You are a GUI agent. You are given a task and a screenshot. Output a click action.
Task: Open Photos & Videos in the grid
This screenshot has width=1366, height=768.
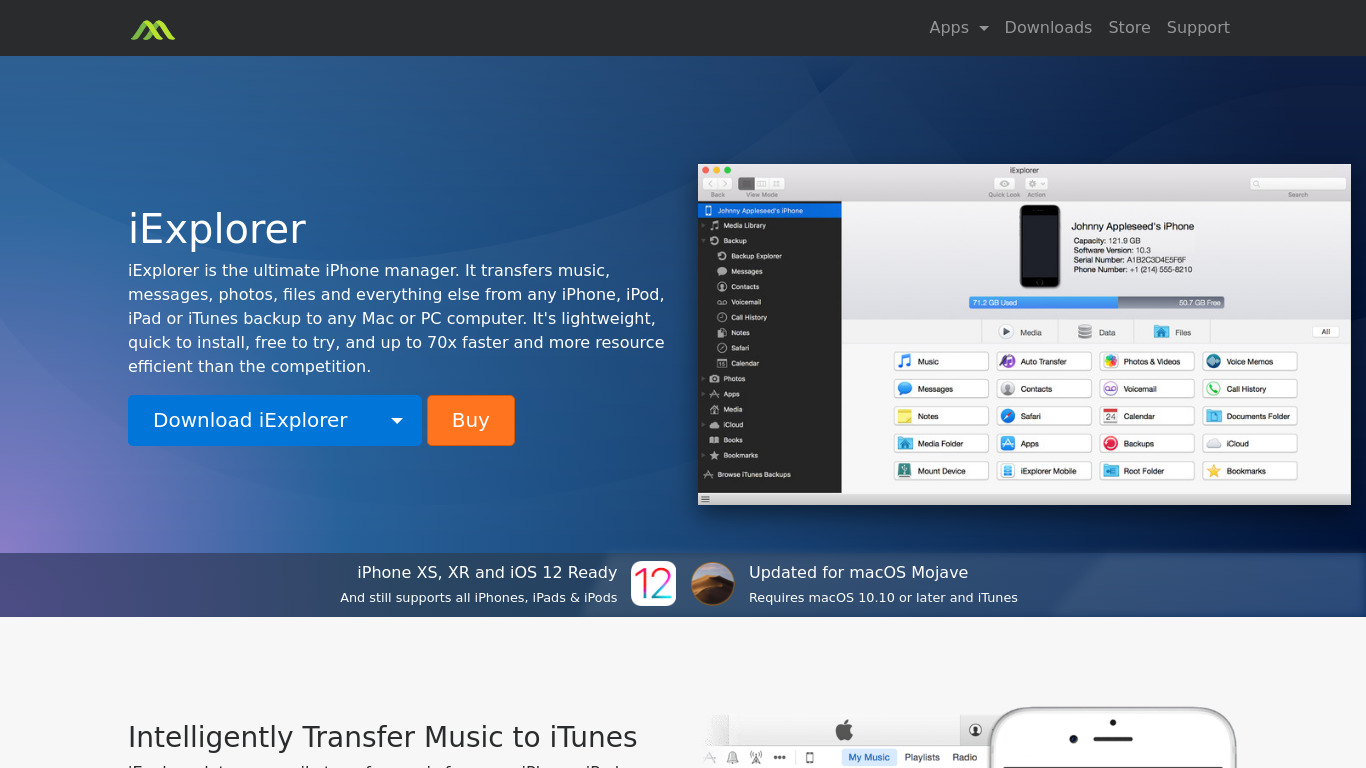1147,361
